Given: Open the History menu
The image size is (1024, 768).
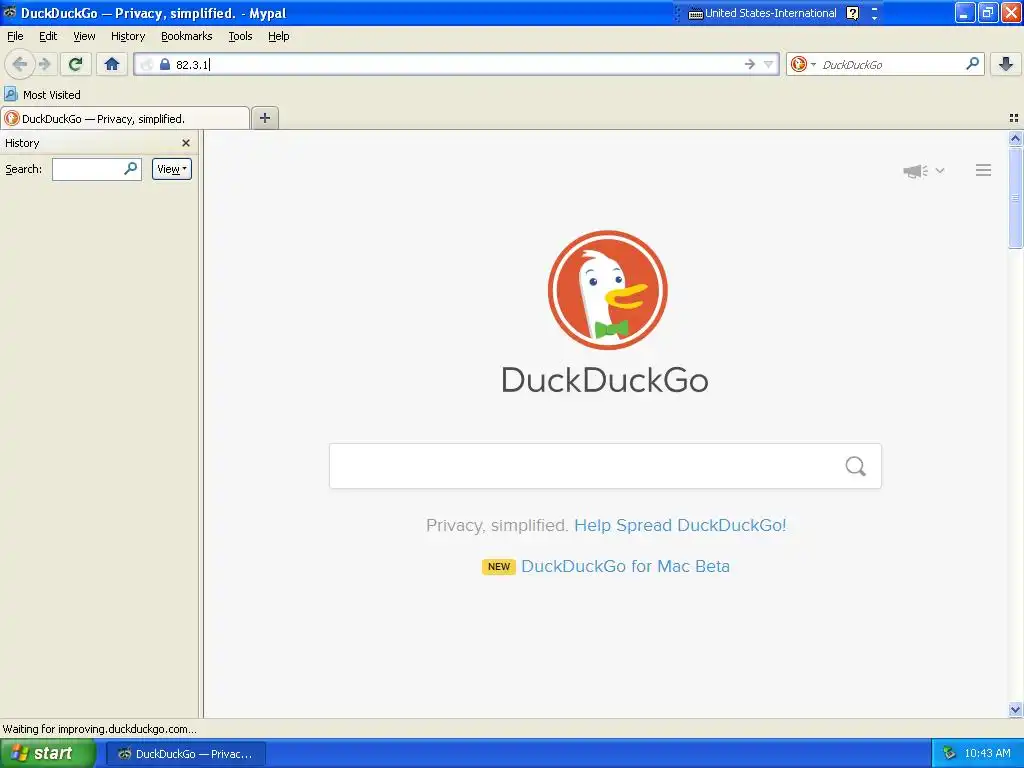Looking at the screenshot, I should (x=128, y=36).
